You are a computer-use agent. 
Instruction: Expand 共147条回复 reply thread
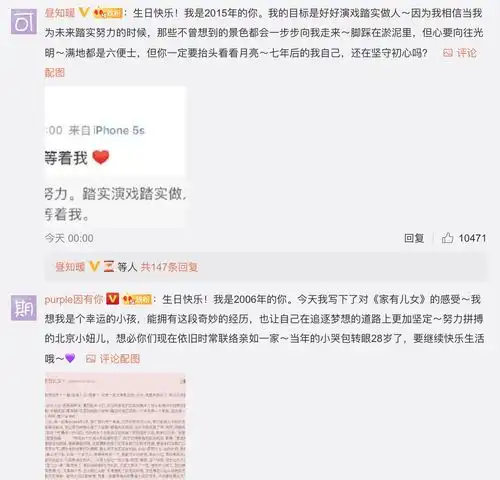pyautogui.click(x=169, y=267)
